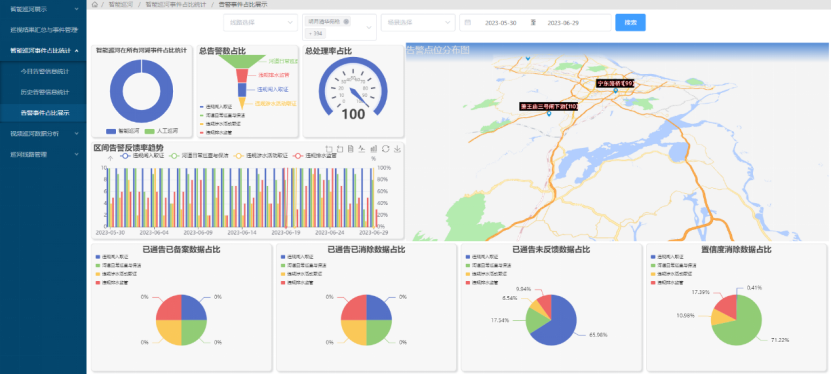831x375 pixels.
Task: Click the restore refresh icon in trend toolbox
Action: click(x=385, y=149)
